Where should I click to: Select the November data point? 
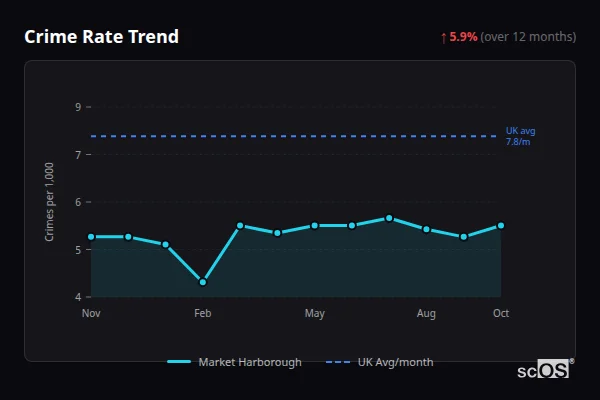[91, 237]
